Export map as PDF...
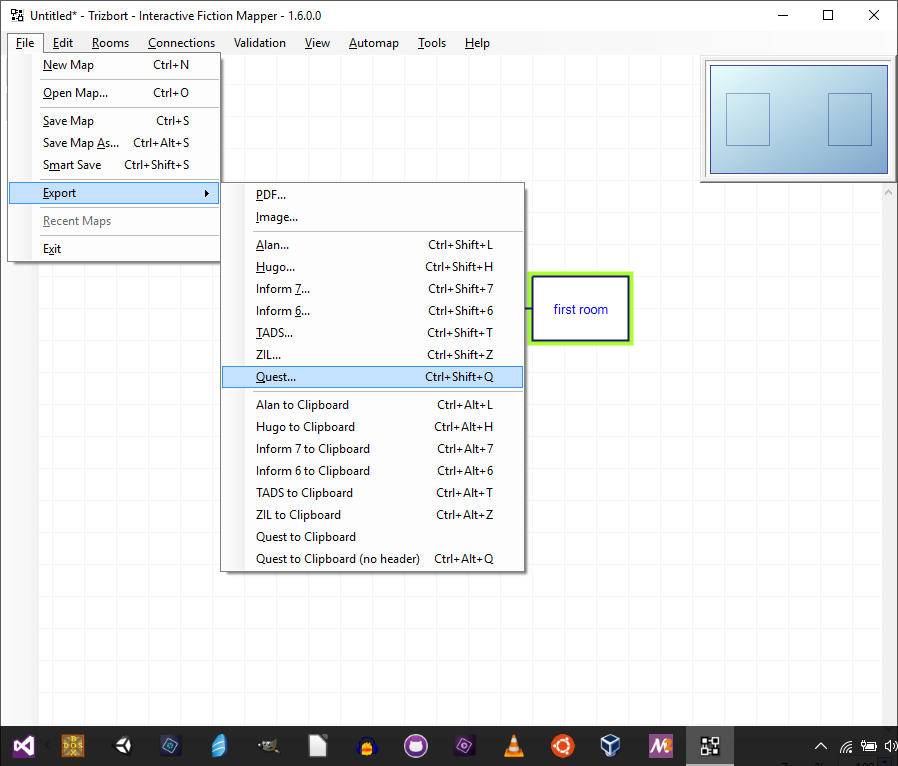 click(x=372, y=195)
